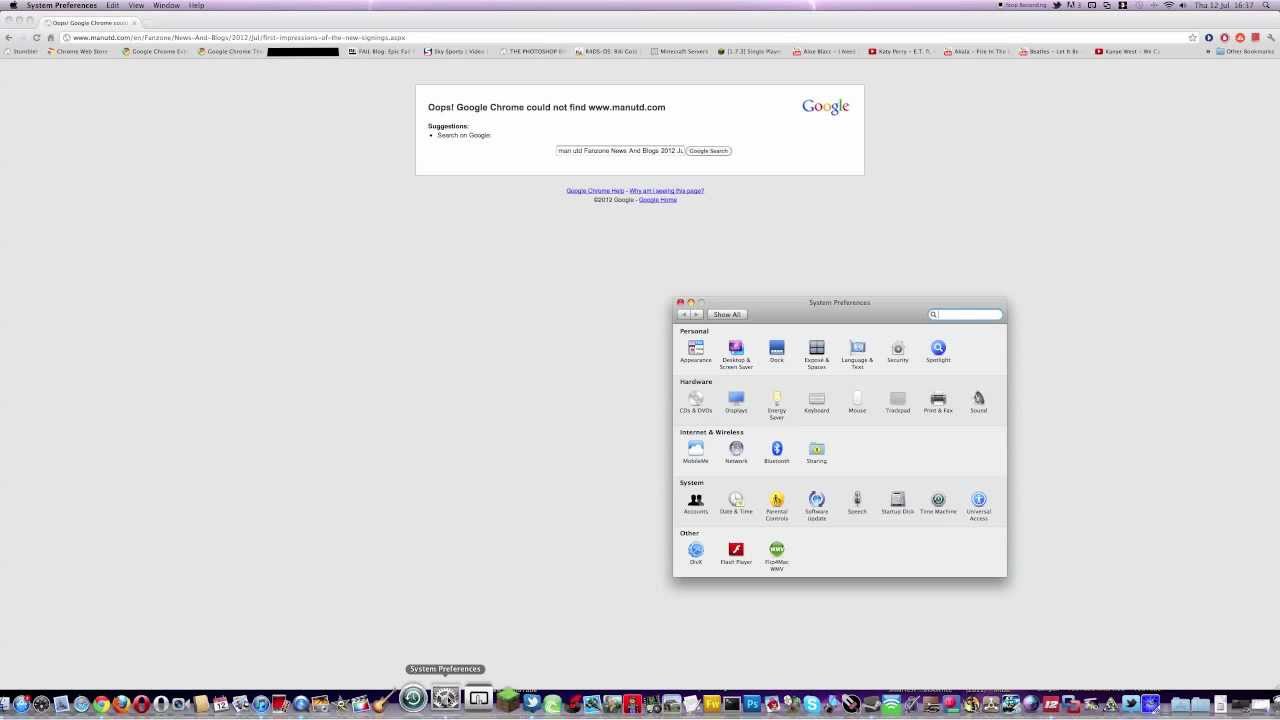The height and width of the screenshot is (720, 1280).
Task: Open the Help menu
Action: 196,5
